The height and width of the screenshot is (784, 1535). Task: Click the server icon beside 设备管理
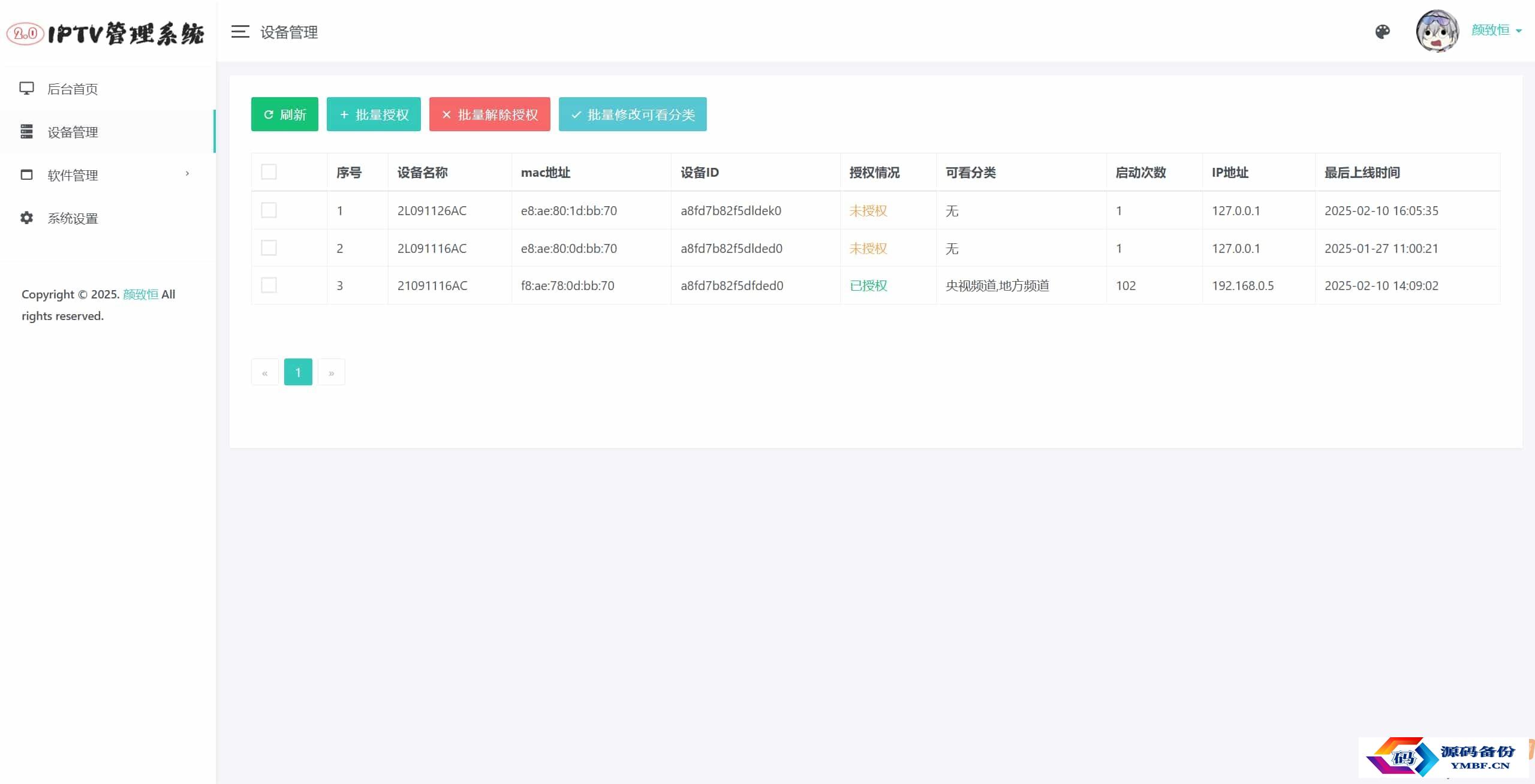click(x=26, y=132)
